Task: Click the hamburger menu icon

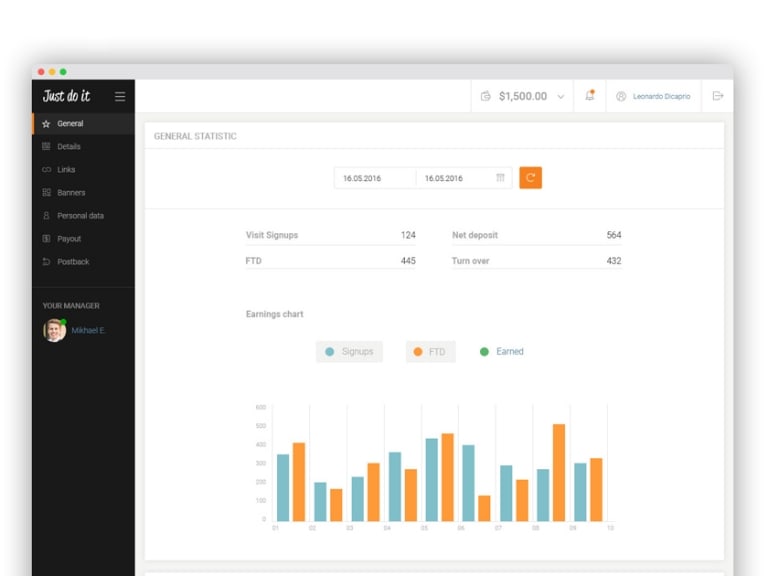Action: (120, 97)
